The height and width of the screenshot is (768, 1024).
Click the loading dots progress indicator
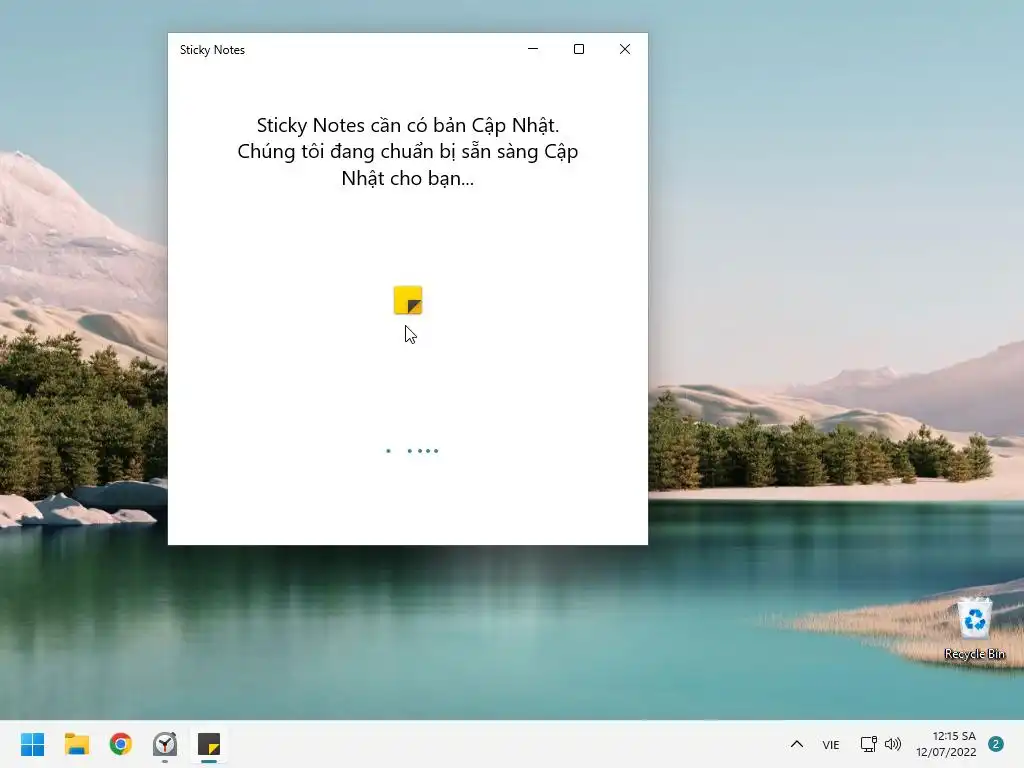412,451
